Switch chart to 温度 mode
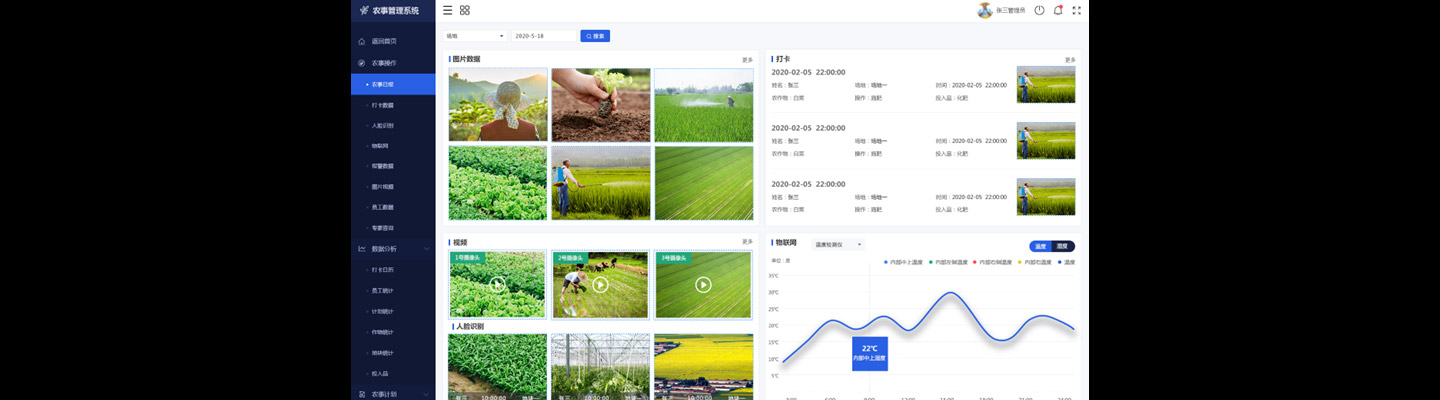Viewport: 1440px width, 400px height. point(1040,246)
